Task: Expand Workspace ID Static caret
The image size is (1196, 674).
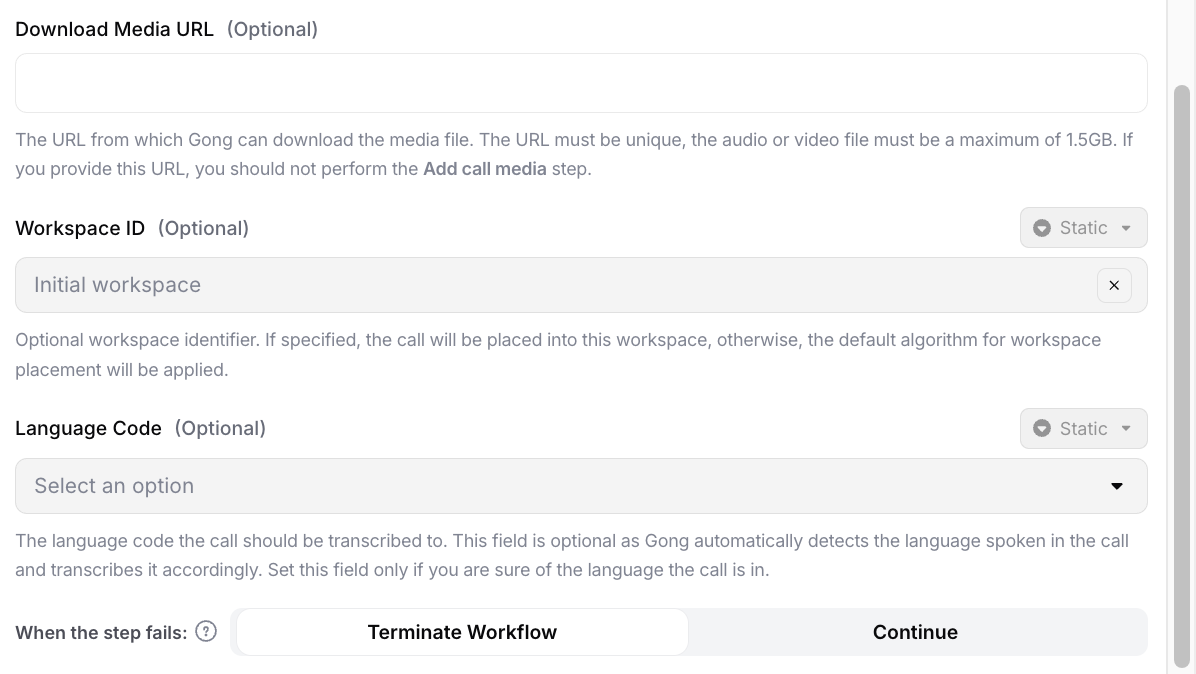Action: [1126, 228]
